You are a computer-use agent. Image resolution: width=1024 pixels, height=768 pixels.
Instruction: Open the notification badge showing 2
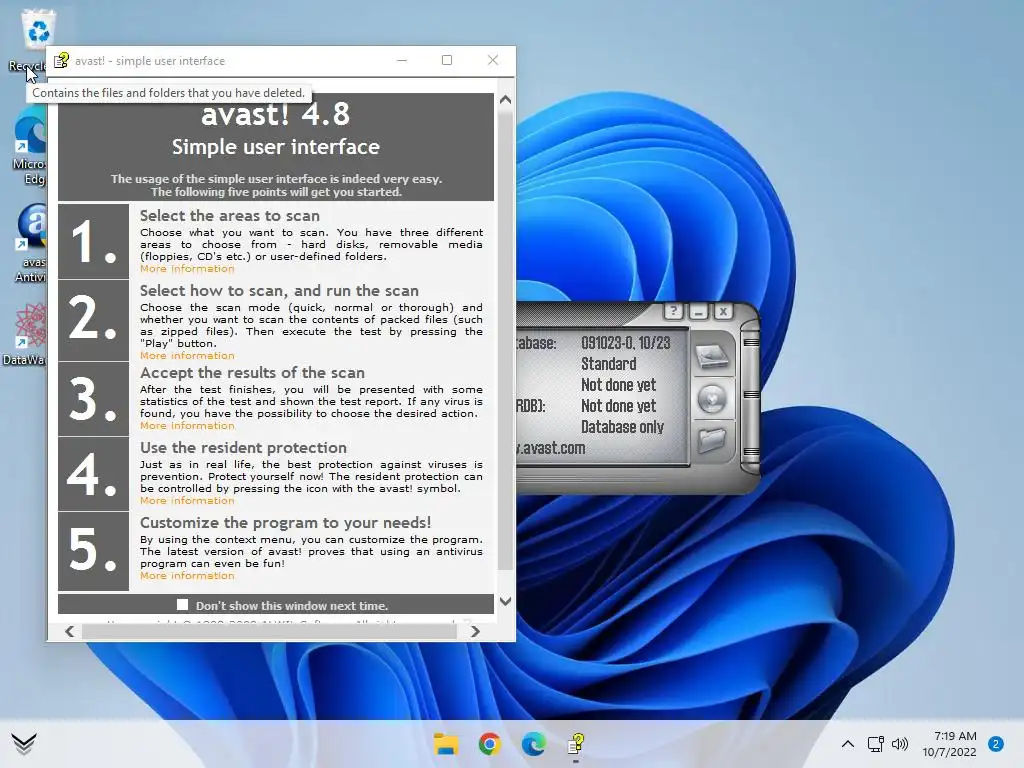click(x=996, y=744)
